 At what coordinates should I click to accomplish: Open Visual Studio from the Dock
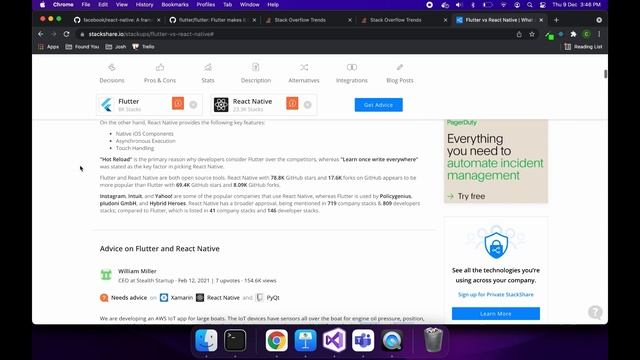click(x=334, y=340)
